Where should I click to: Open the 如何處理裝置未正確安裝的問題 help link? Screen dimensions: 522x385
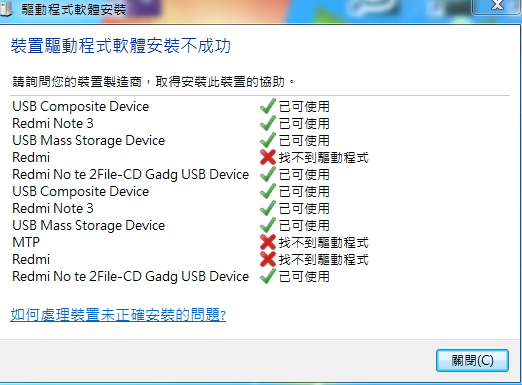click(x=118, y=315)
